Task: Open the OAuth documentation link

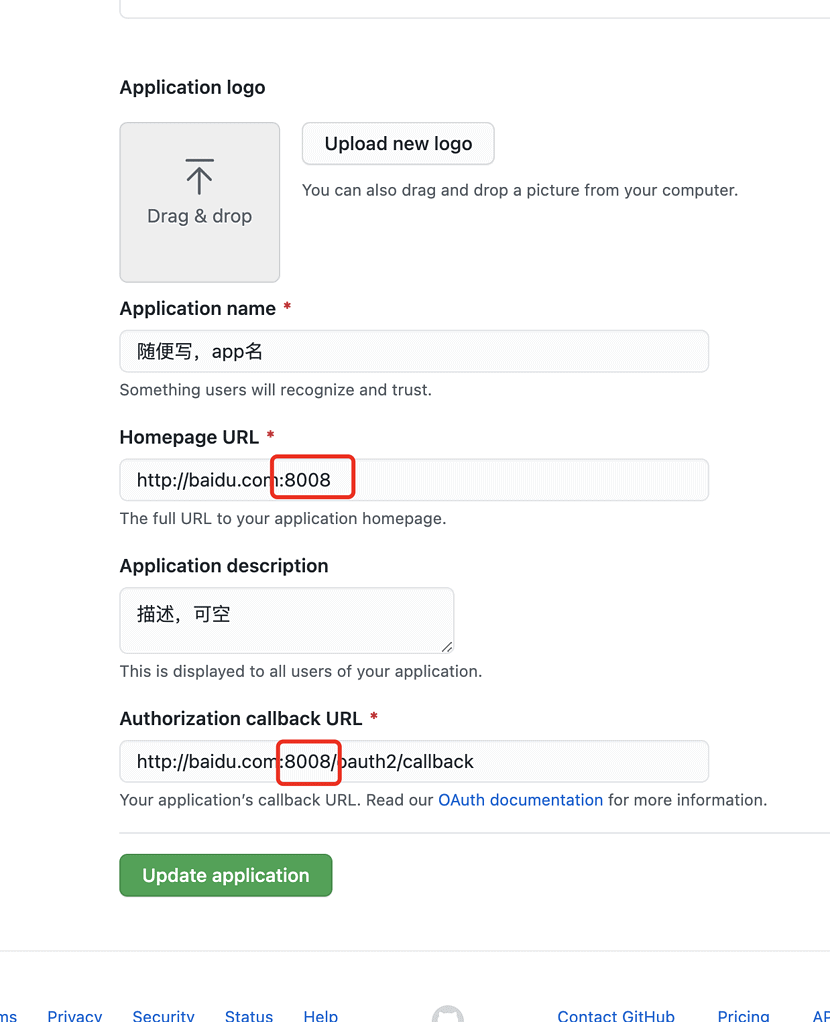Action: [519, 799]
